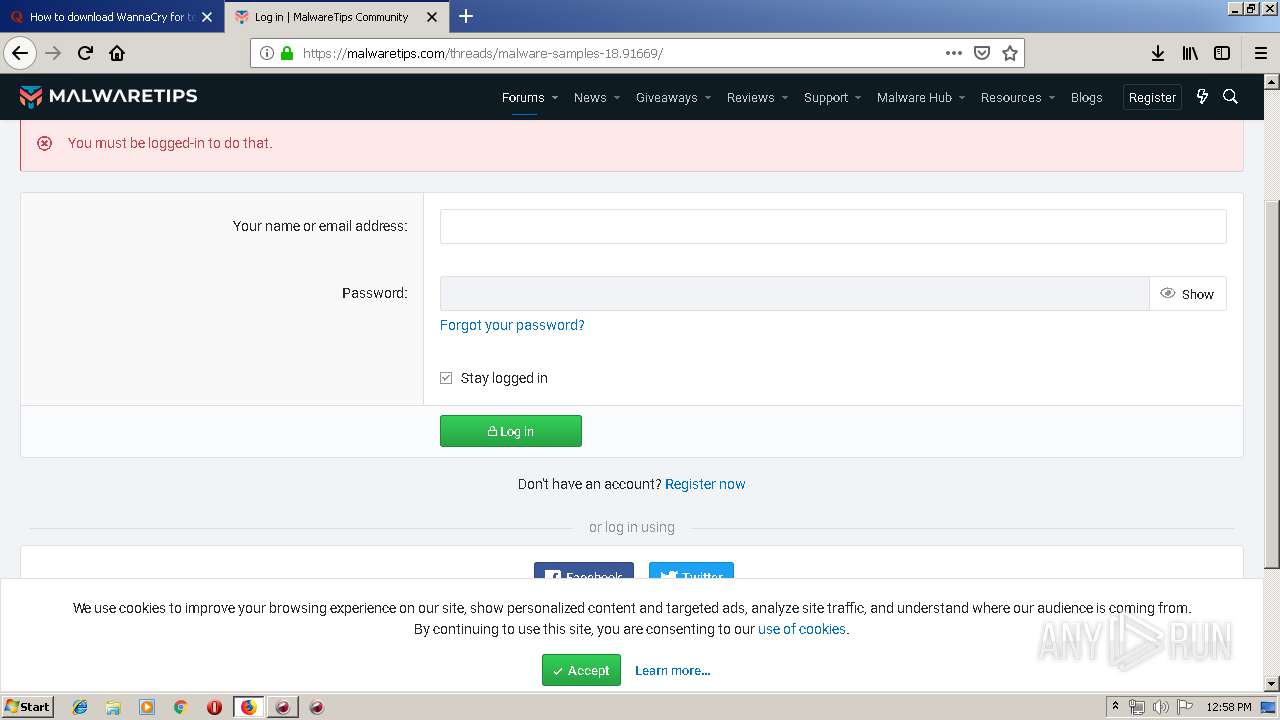
Task: Toggle the Stay logged in checkbox
Action: coord(446,378)
